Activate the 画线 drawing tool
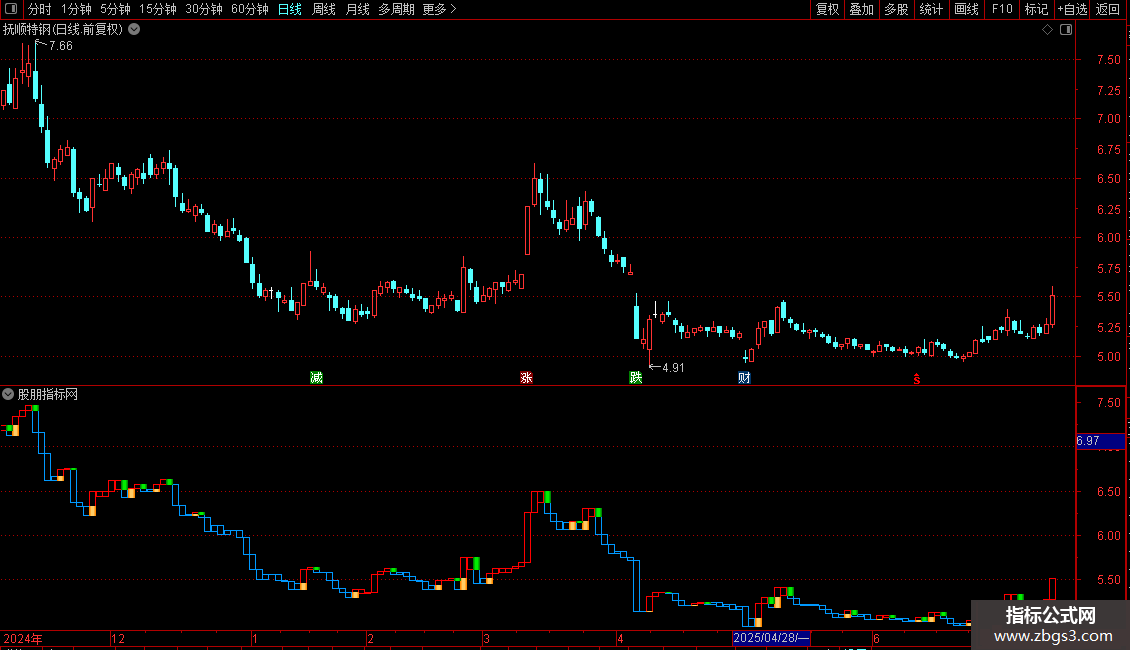The height and width of the screenshot is (650, 1130). point(966,9)
